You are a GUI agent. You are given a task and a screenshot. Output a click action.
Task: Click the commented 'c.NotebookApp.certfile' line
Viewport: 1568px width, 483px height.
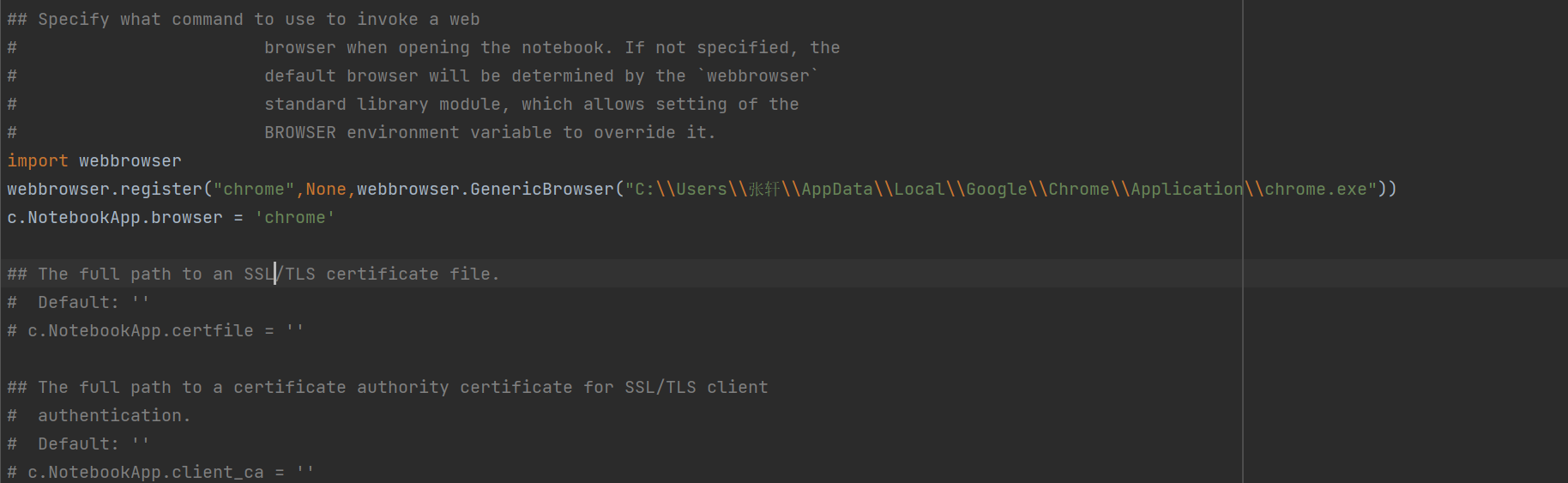tap(156, 330)
